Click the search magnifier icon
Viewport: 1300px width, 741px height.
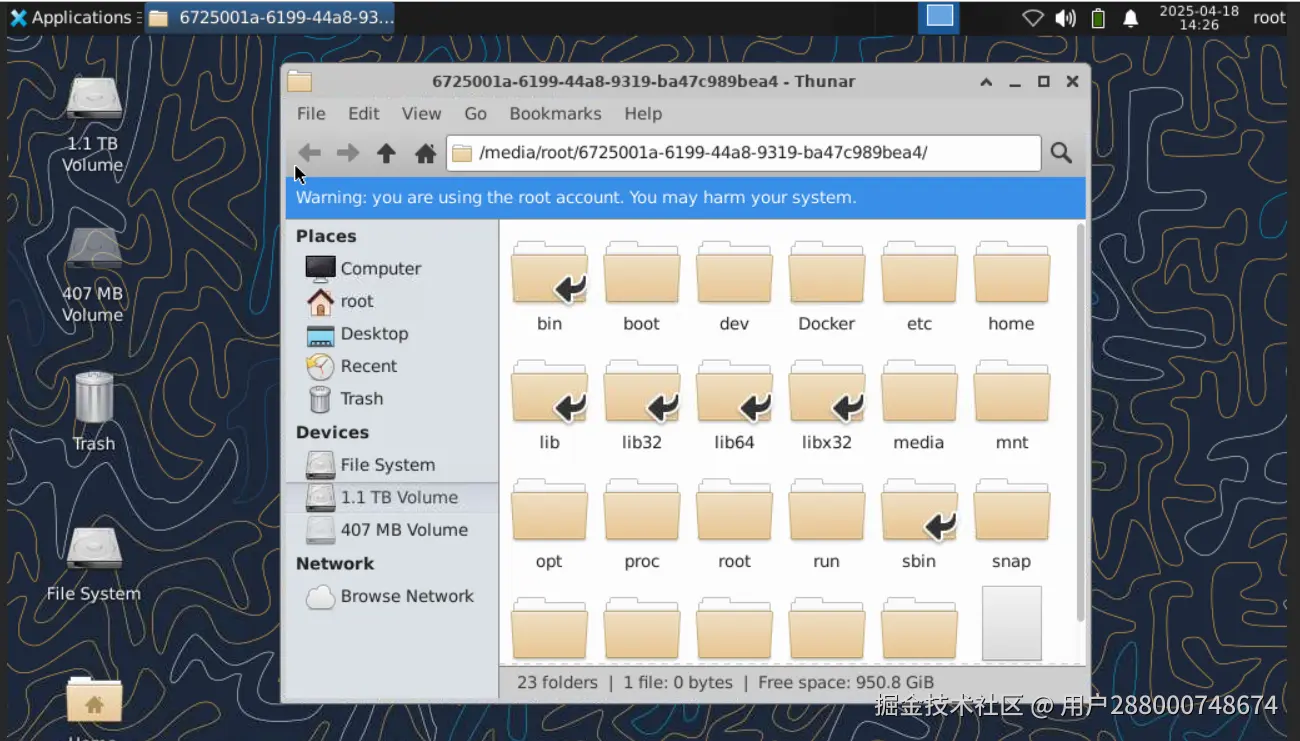pos(1061,153)
